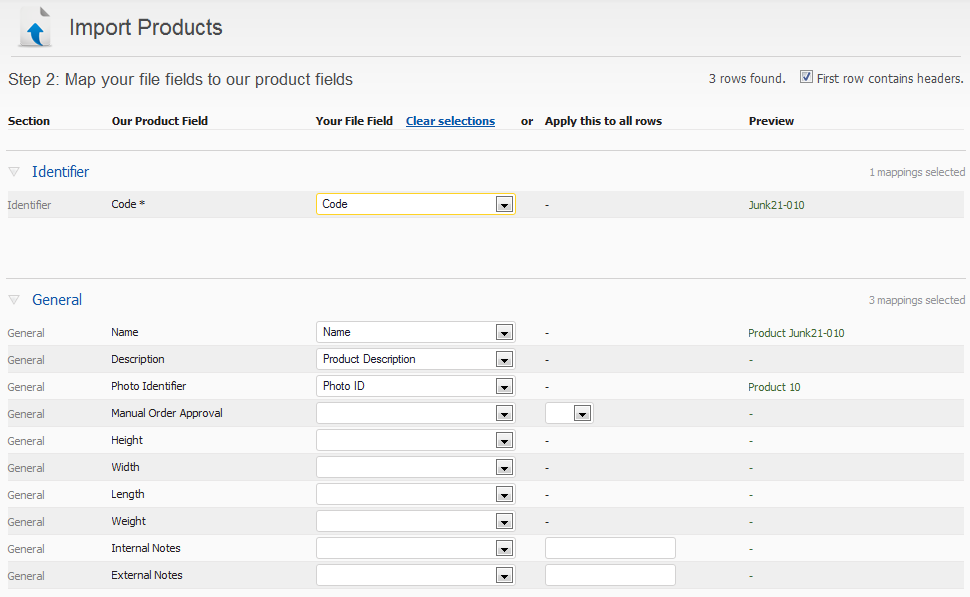Image resolution: width=970 pixels, height=597 pixels.
Task: Click the Manual Order Approval field label
Action: [167, 413]
